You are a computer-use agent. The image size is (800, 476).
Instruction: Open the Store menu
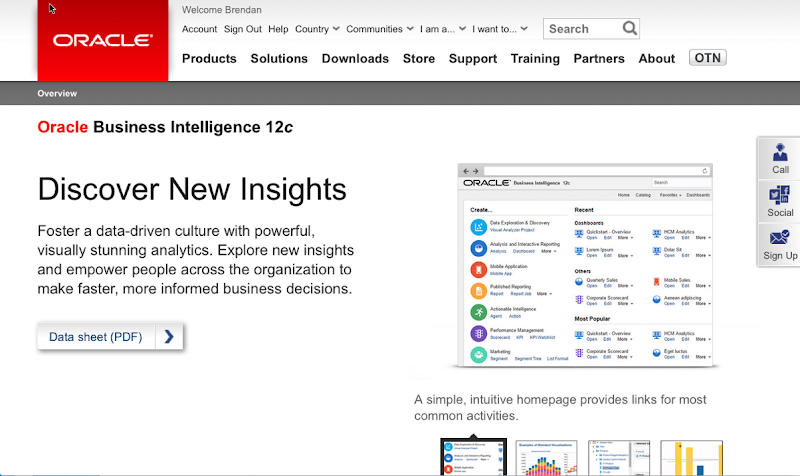[x=419, y=59]
